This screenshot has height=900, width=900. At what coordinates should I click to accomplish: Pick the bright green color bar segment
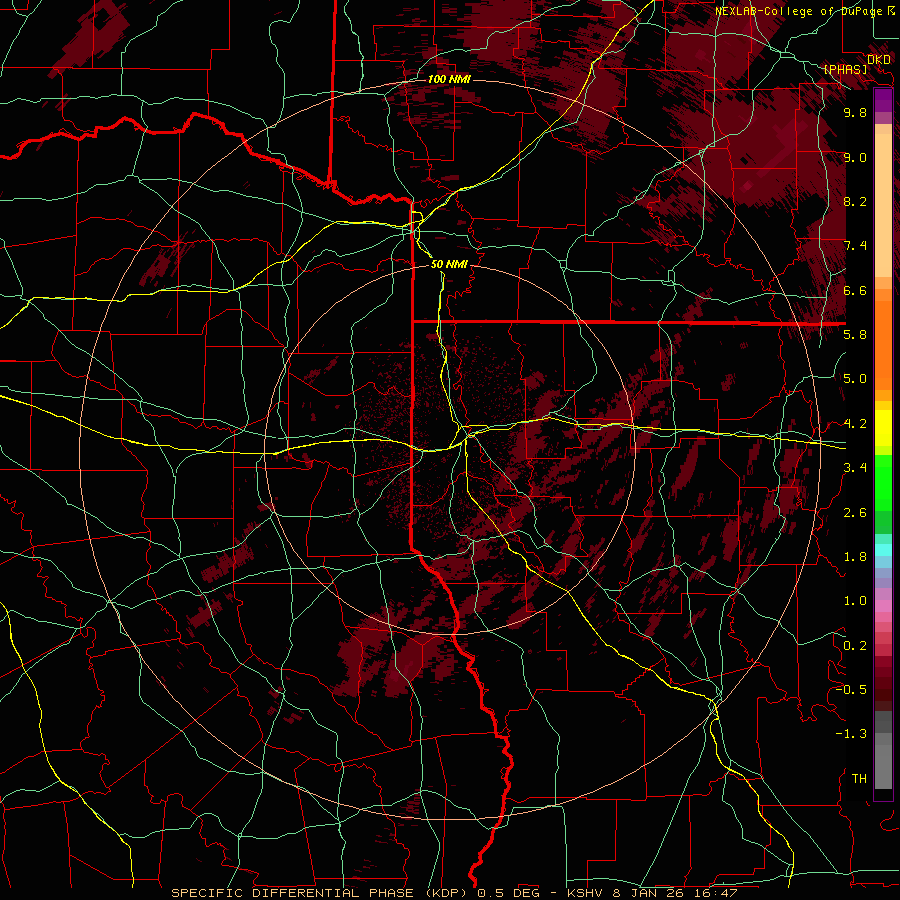(883, 482)
